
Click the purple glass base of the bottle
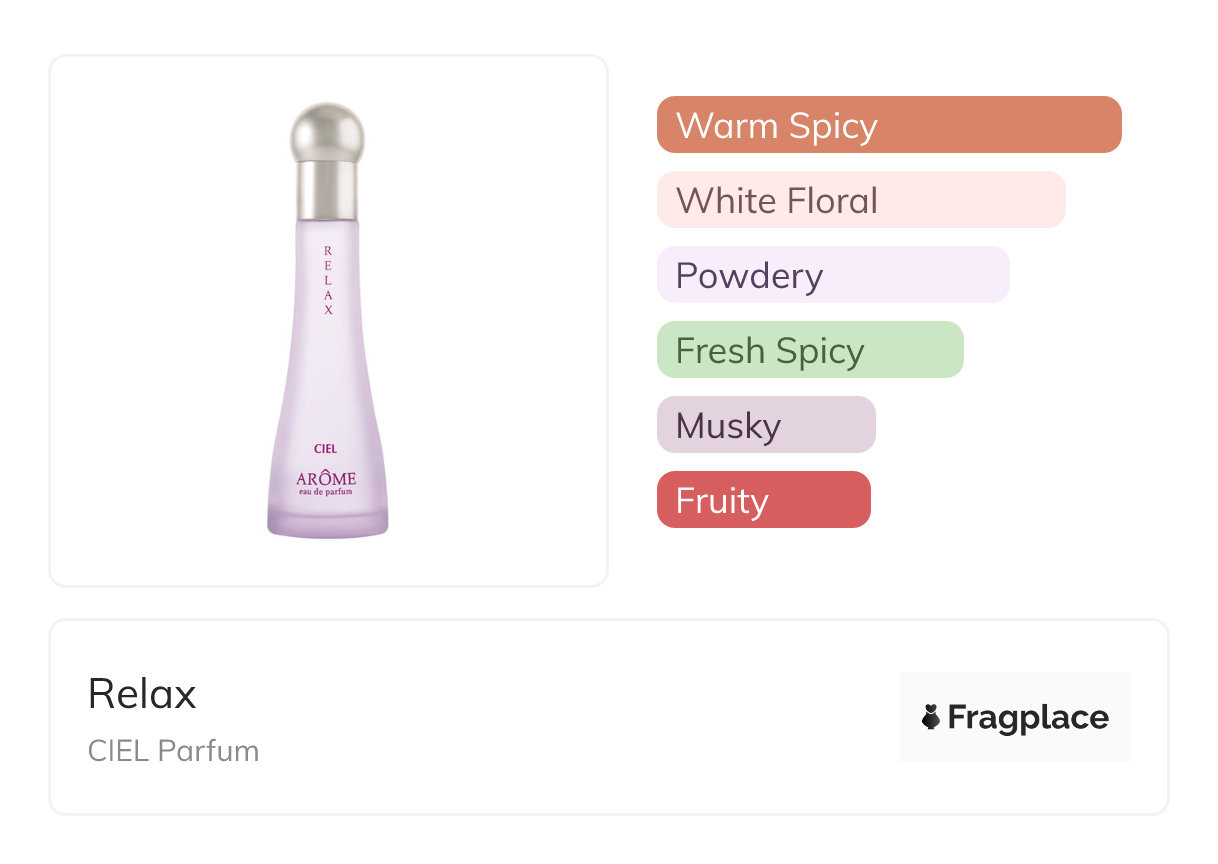[327, 520]
